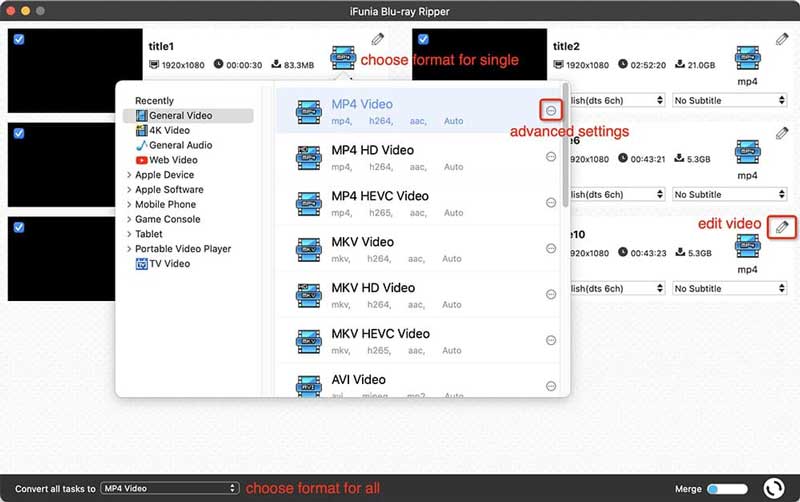Viewport: 800px width, 502px height.
Task: Open title2 No Subtitle dropdown
Action: (x=729, y=100)
